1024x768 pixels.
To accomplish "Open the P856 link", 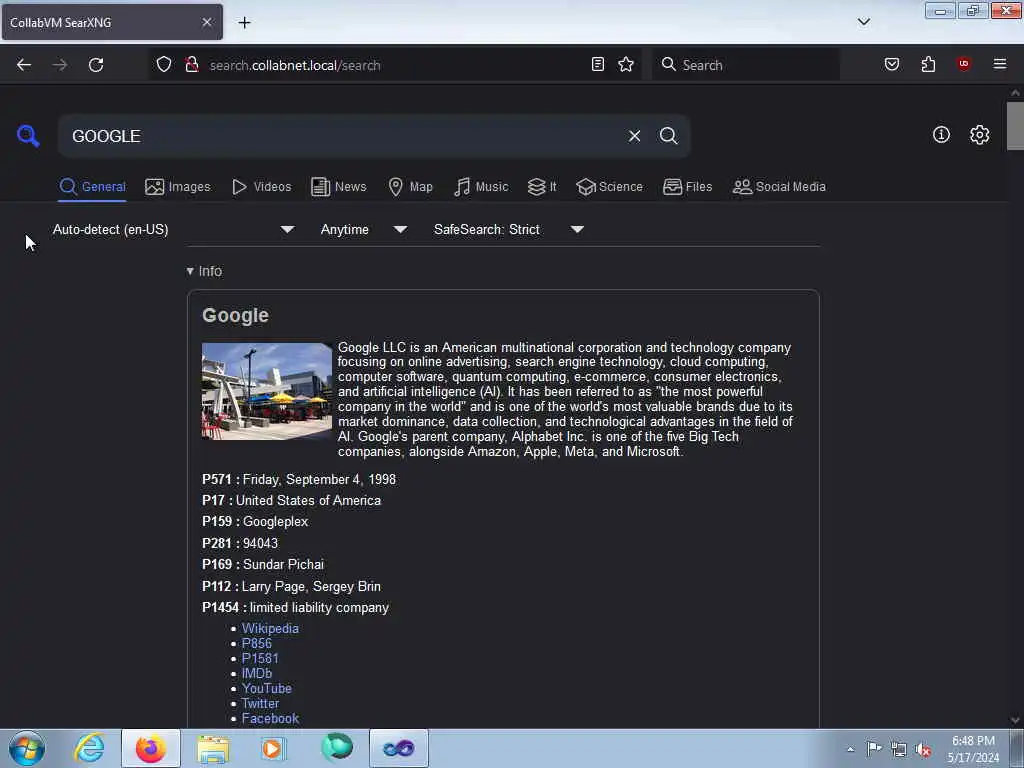I will click(x=257, y=643).
